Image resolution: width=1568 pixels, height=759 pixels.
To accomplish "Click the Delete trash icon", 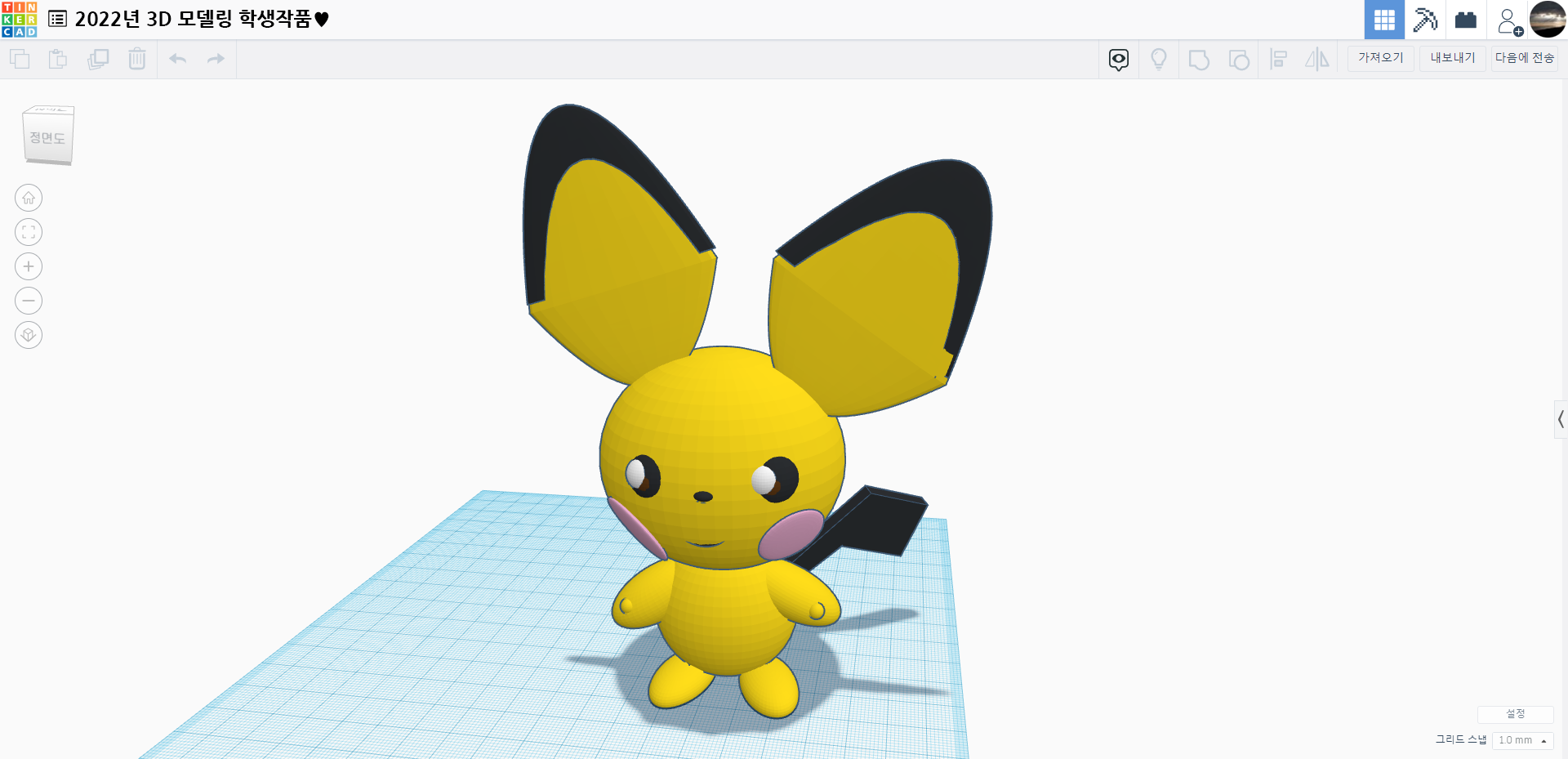I will click(x=137, y=59).
